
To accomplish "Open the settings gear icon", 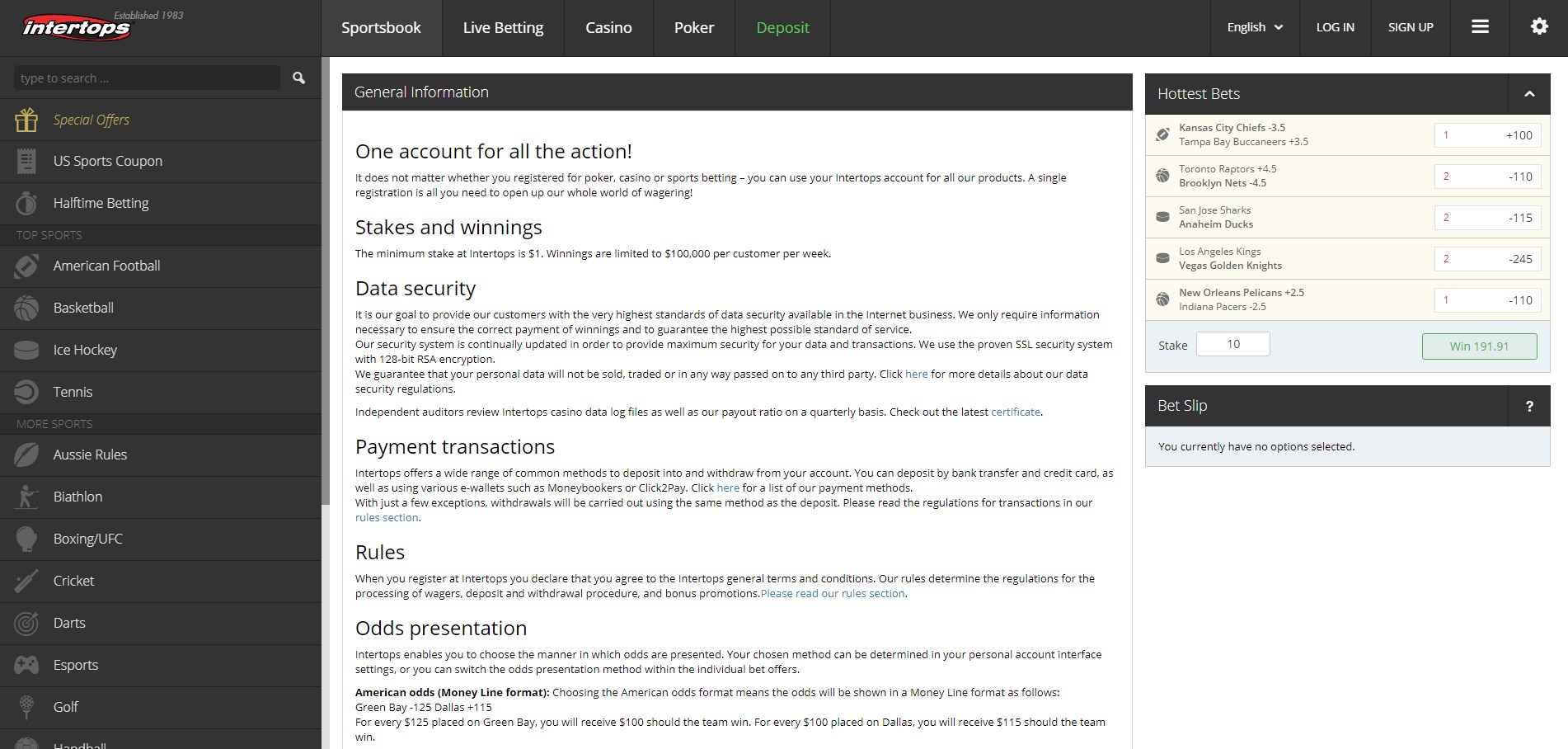I will pos(1539,26).
